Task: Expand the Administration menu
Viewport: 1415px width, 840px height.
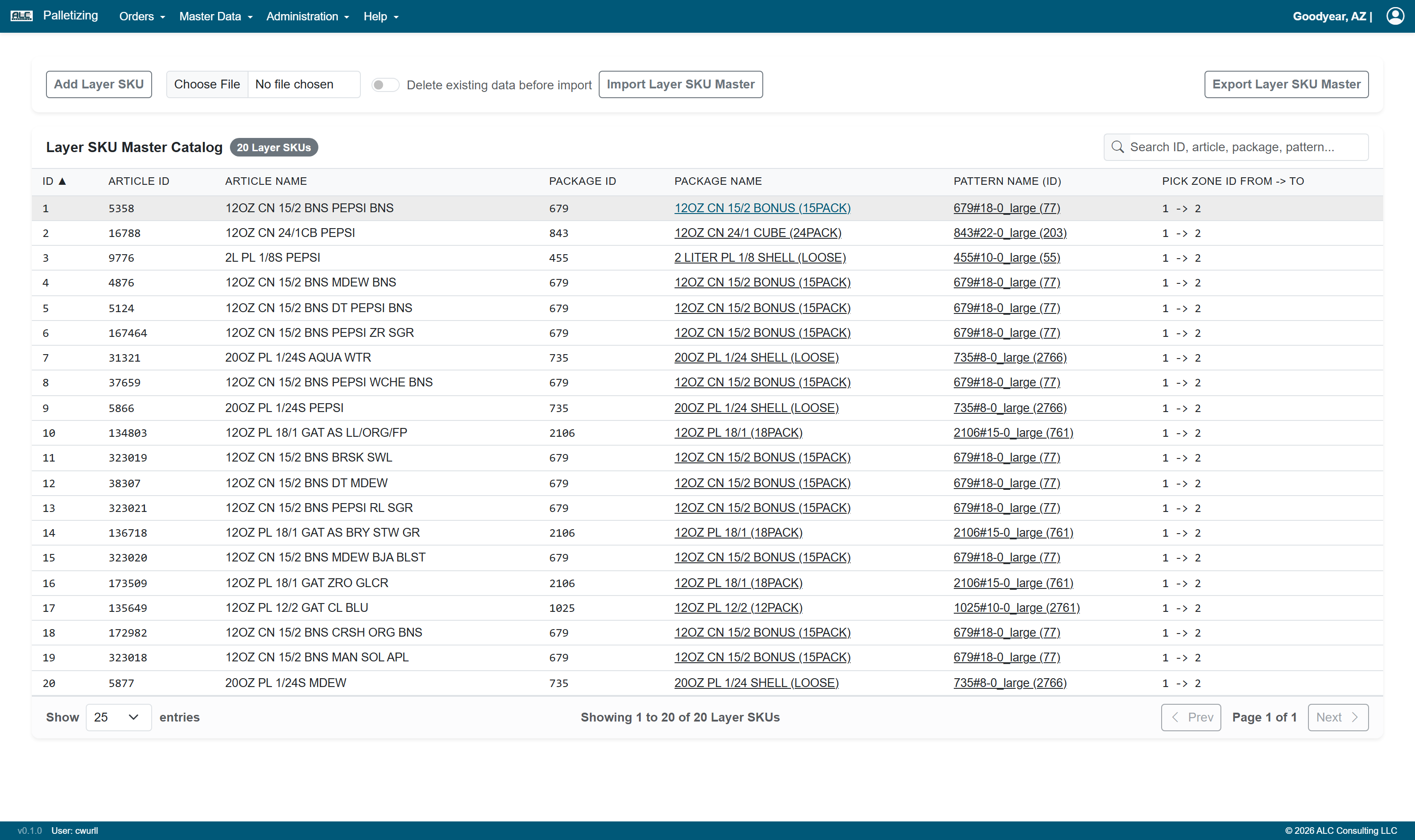Action: (x=307, y=16)
